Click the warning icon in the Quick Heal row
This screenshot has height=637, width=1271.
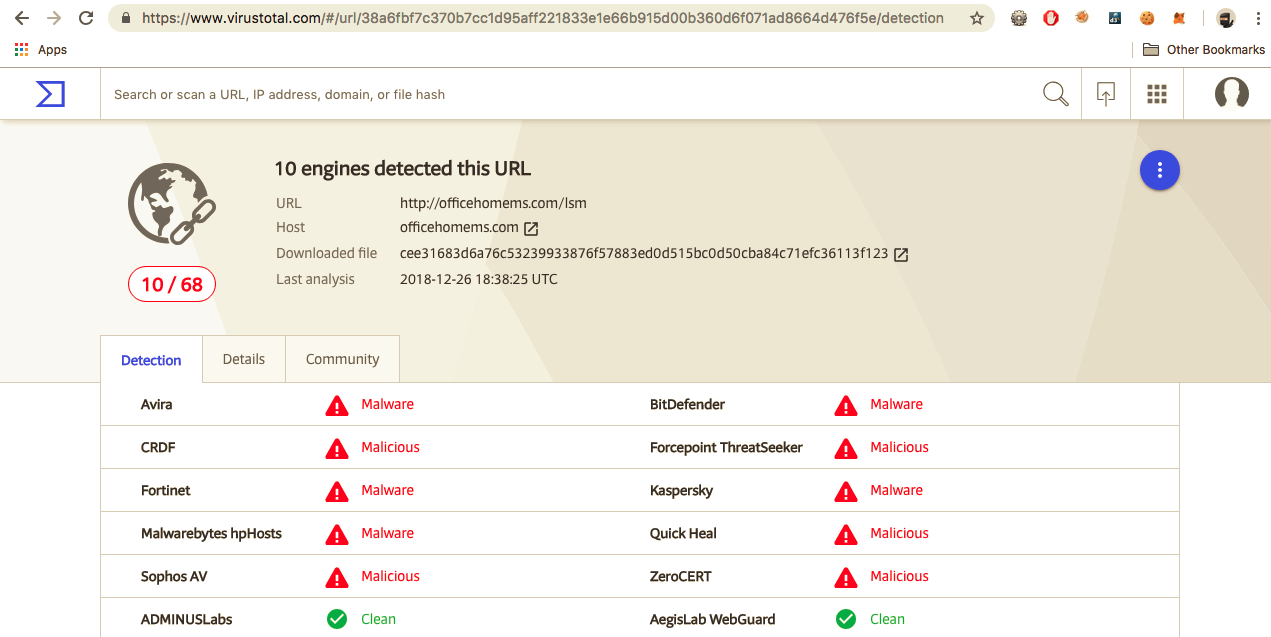(846, 534)
